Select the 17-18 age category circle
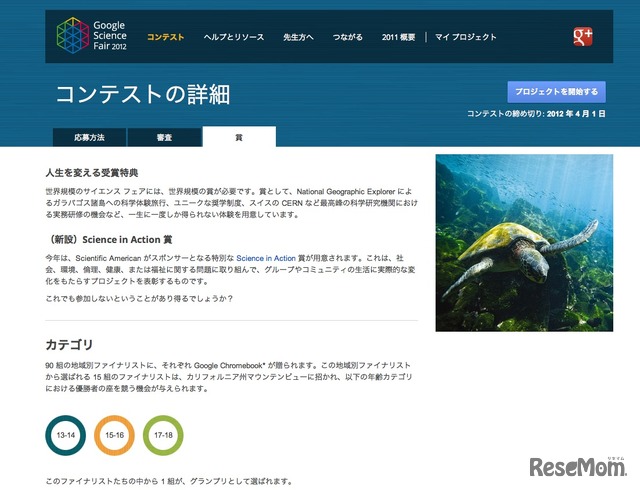Screen dimensions: 640x490 click(x=163, y=435)
